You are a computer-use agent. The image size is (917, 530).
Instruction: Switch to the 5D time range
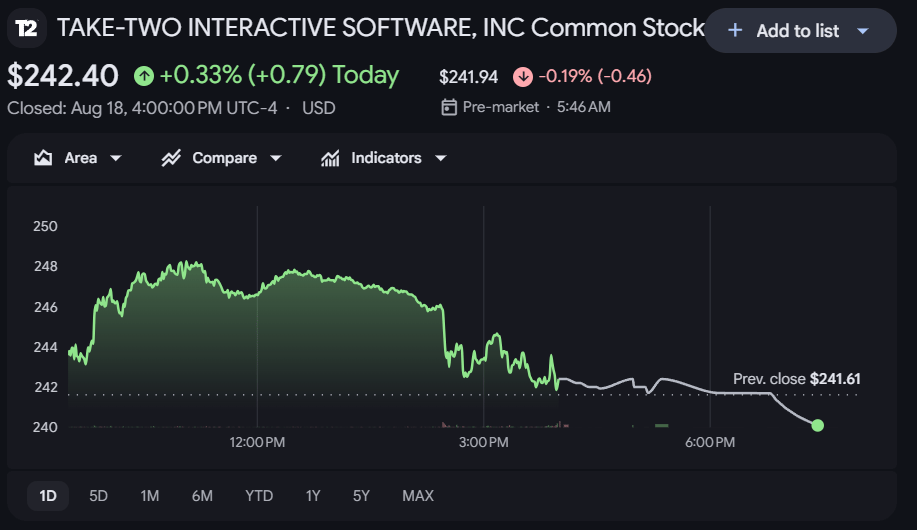pyautogui.click(x=98, y=496)
